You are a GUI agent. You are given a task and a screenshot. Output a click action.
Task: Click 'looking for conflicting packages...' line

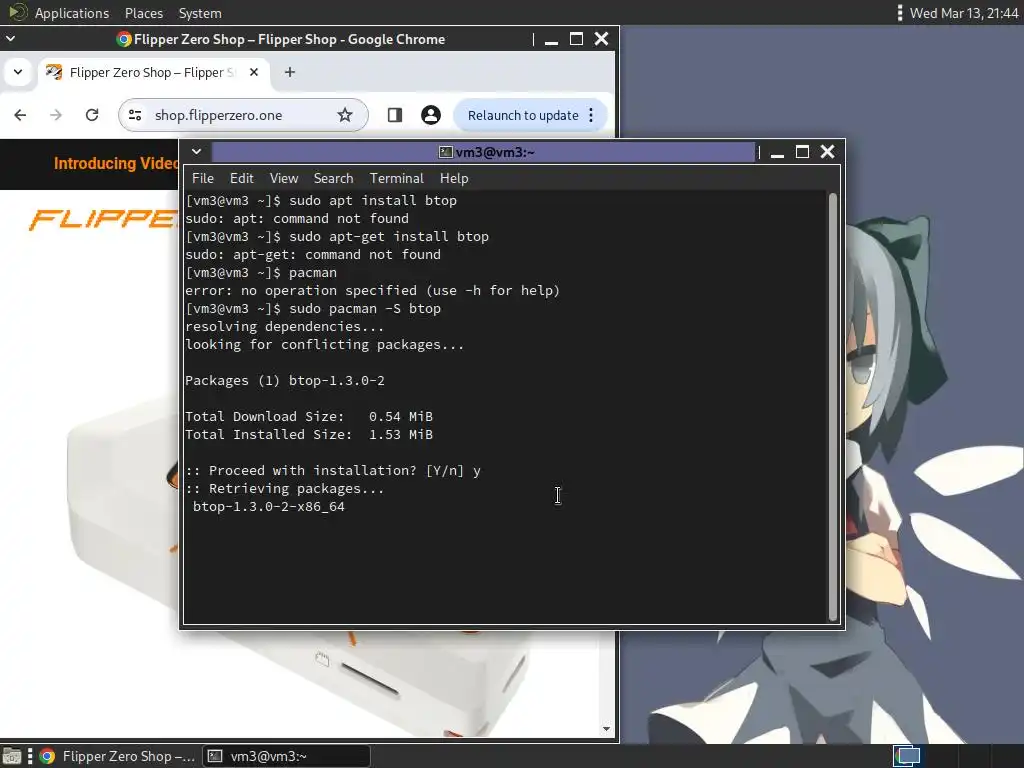325,344
